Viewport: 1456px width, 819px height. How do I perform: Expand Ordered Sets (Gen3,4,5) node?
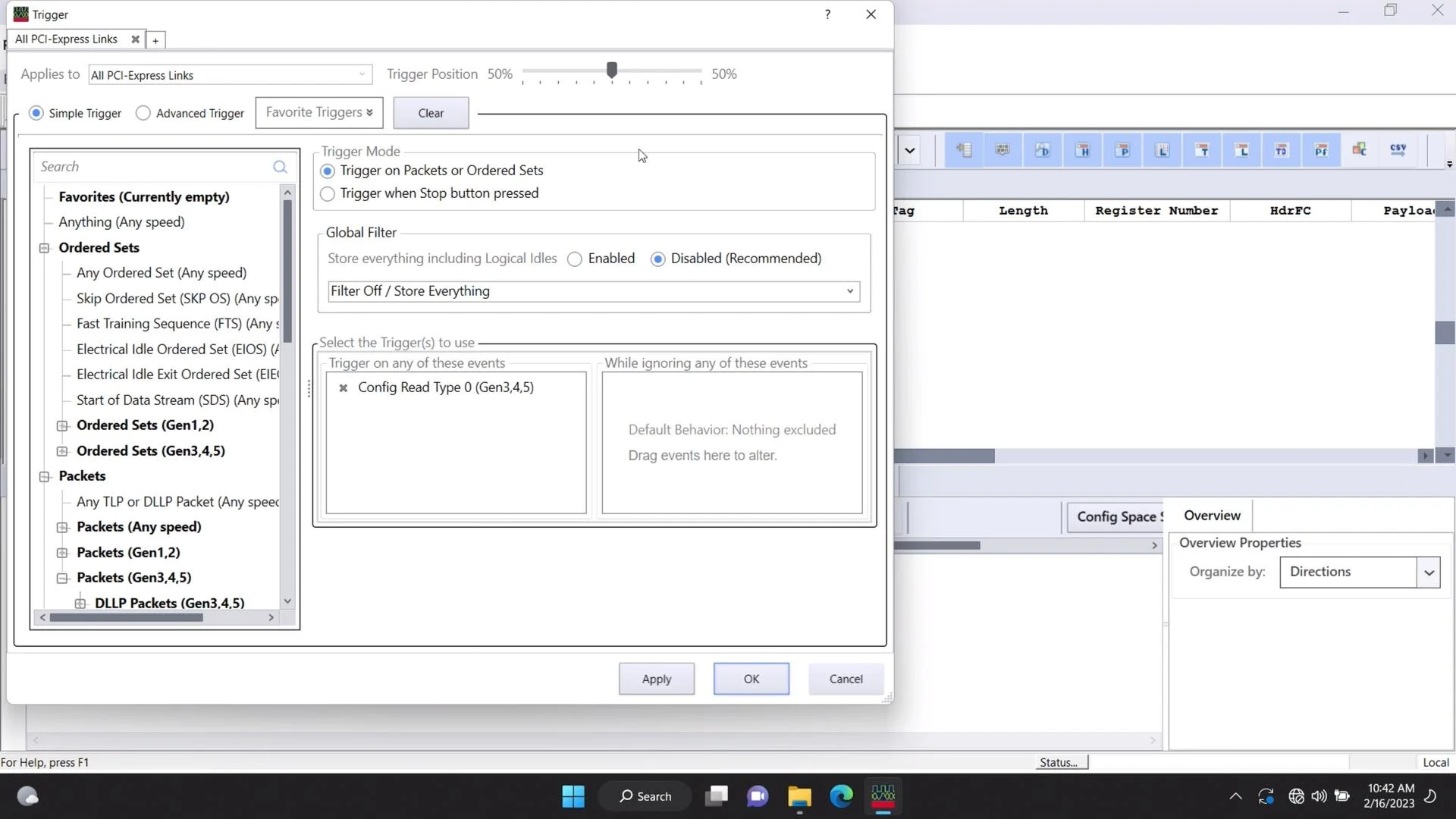coord(63,451)
